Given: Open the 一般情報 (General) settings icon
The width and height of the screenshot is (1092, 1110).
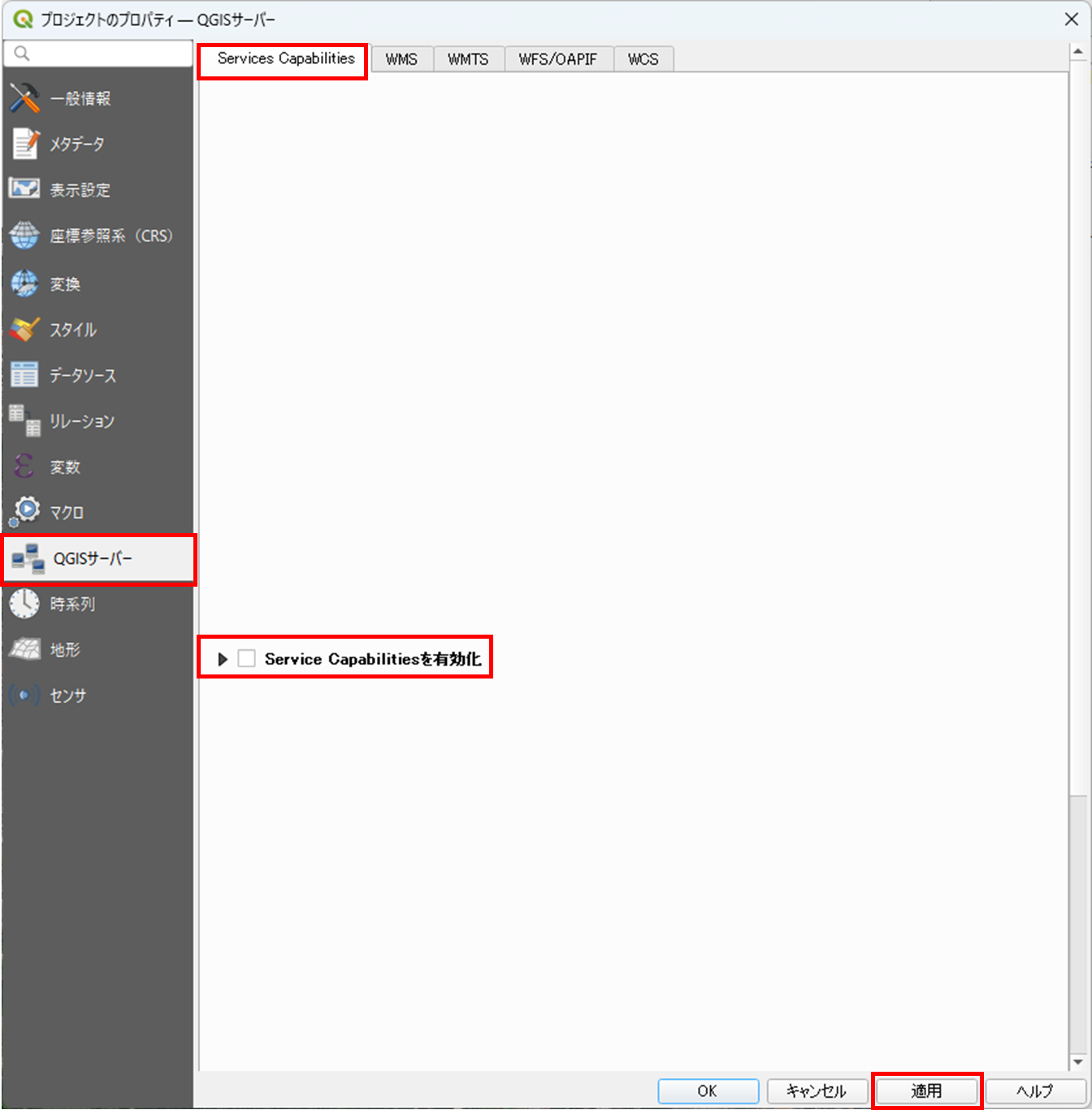Looking at the screenshot, I should (24, 98).
